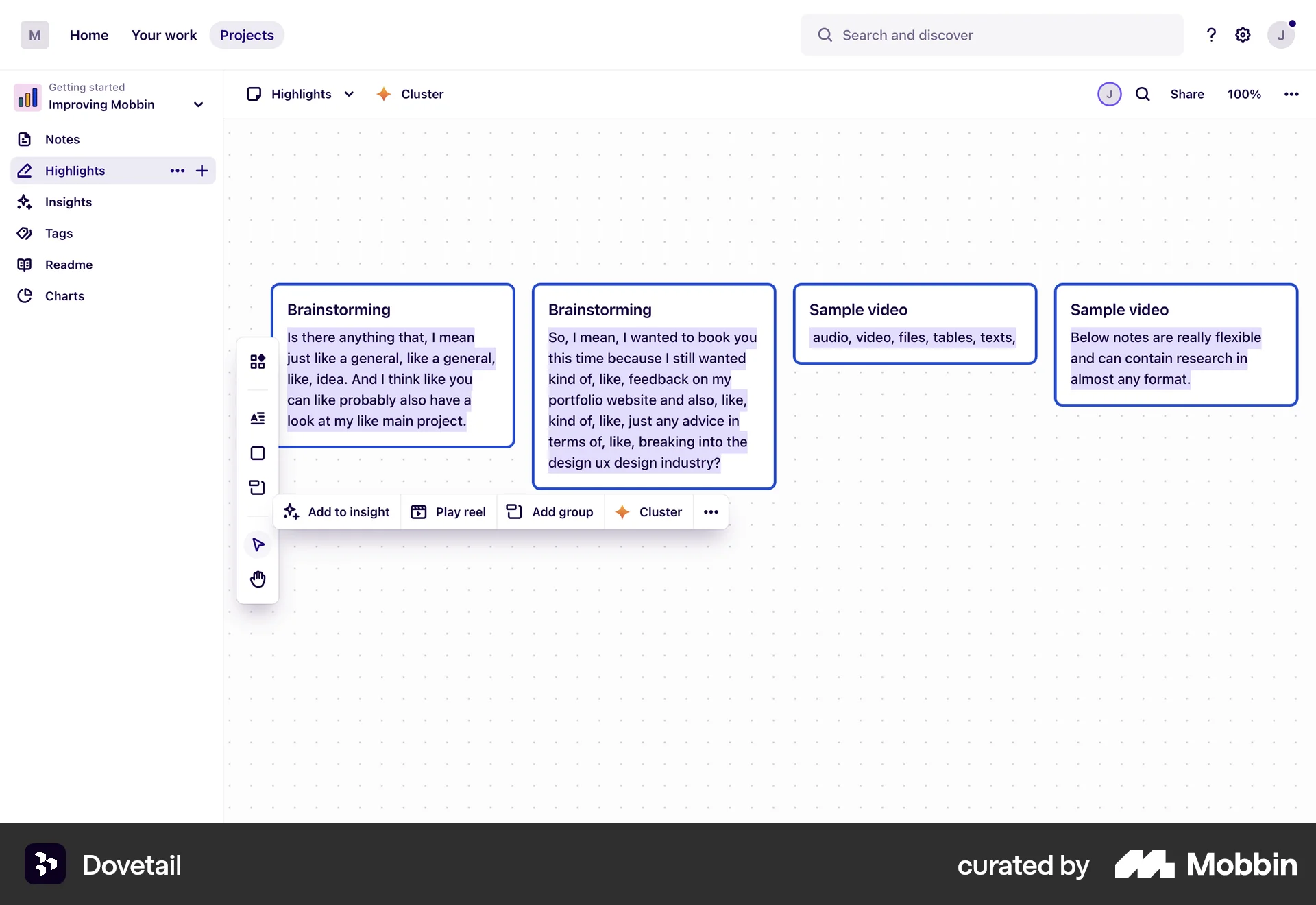Select the Sample video audio highlight card
Image resolution: width=1316 pixels, height=905 pixels.
[x=914, y=323]
